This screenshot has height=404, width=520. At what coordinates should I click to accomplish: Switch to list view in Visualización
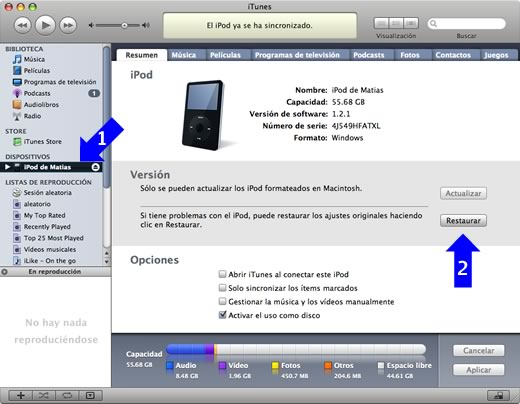[382, 23]
